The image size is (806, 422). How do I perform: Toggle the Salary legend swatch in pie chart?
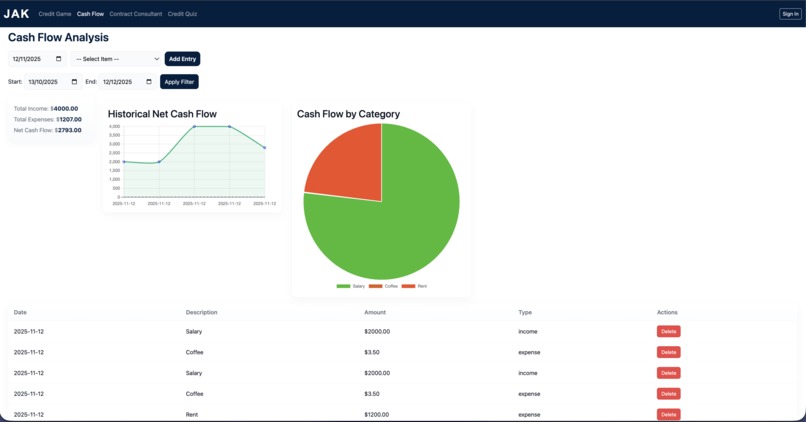pyautogui.click(x=343, y=286)
